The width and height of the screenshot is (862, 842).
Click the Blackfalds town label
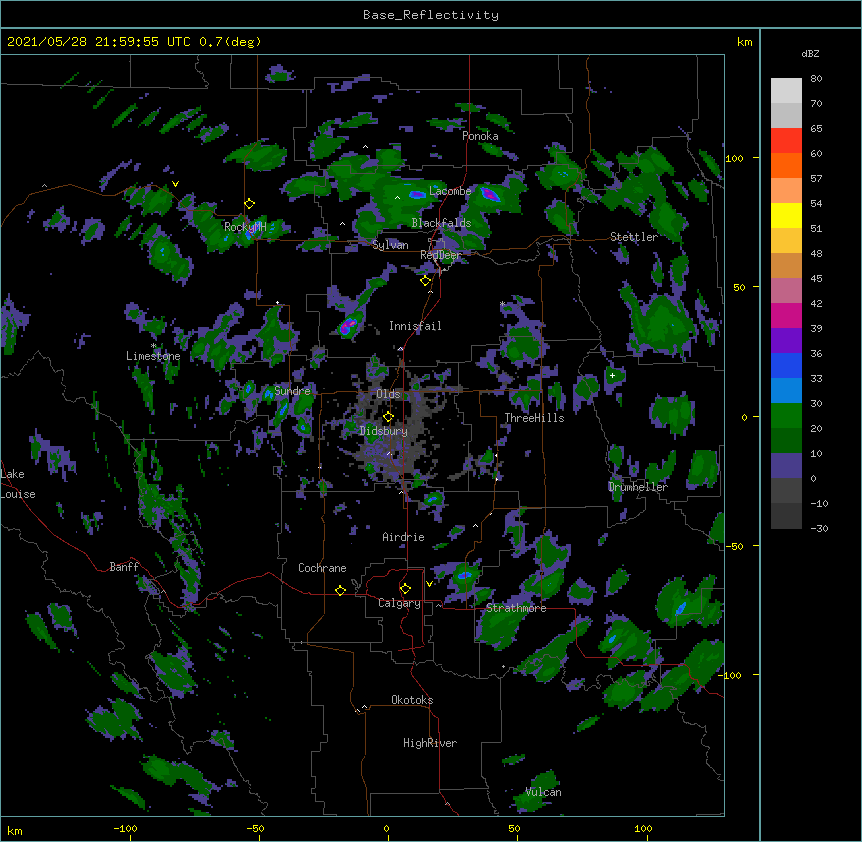[x=441, y=223]
